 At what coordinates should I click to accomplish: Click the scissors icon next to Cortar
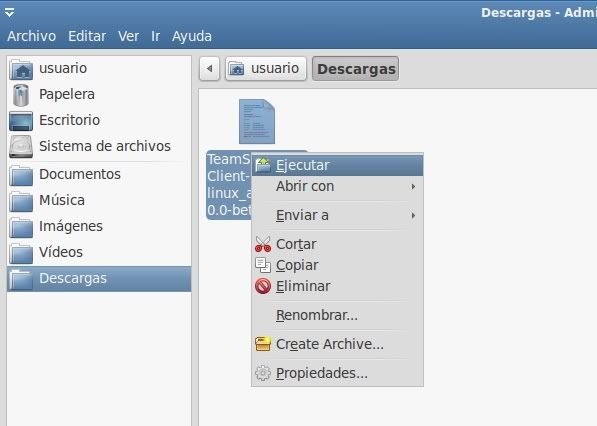pos(263,244)
